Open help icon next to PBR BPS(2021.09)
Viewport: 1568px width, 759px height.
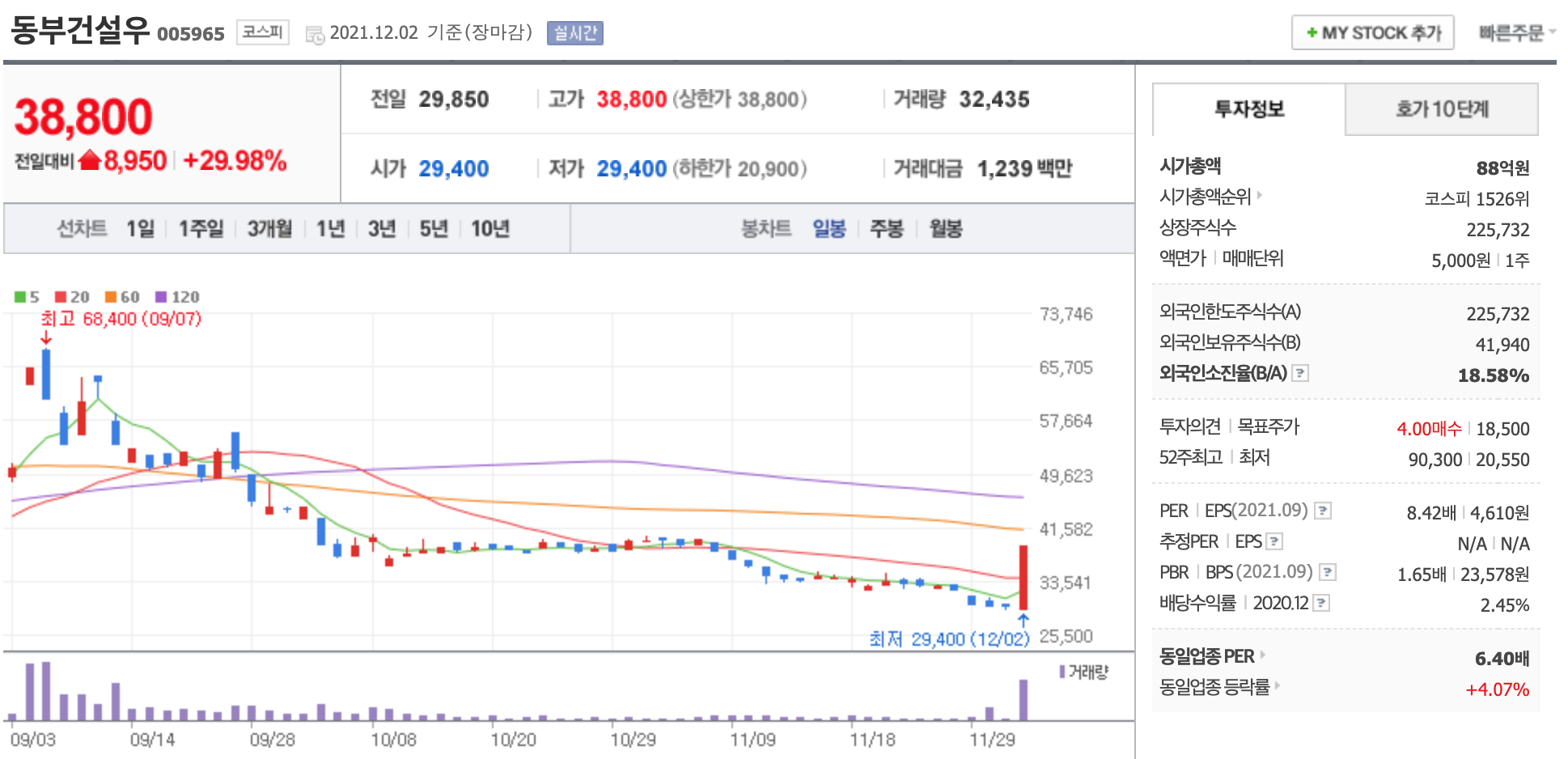click(1327, 572)
